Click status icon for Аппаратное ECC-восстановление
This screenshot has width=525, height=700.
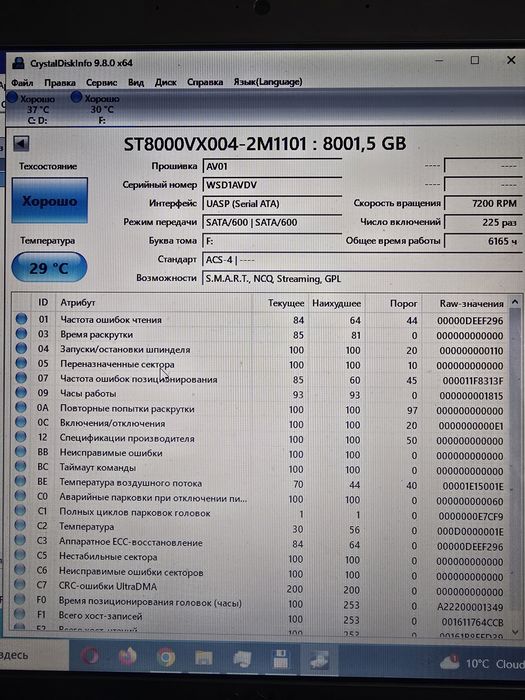click(20, 540)
